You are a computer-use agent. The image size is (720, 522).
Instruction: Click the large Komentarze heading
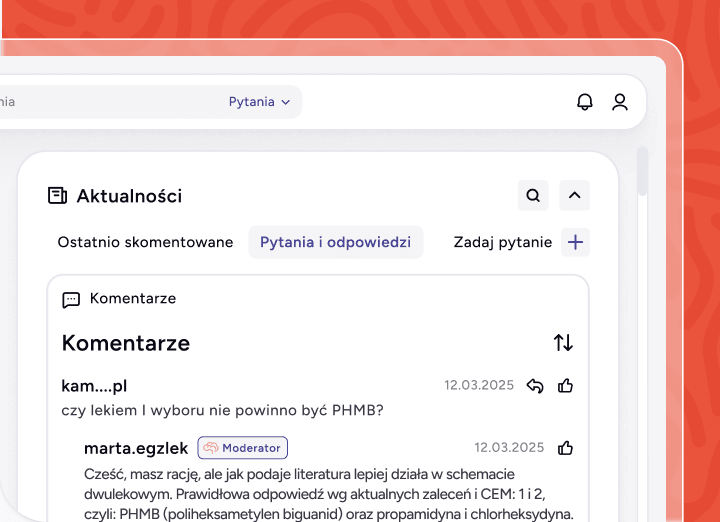[126, 343]
